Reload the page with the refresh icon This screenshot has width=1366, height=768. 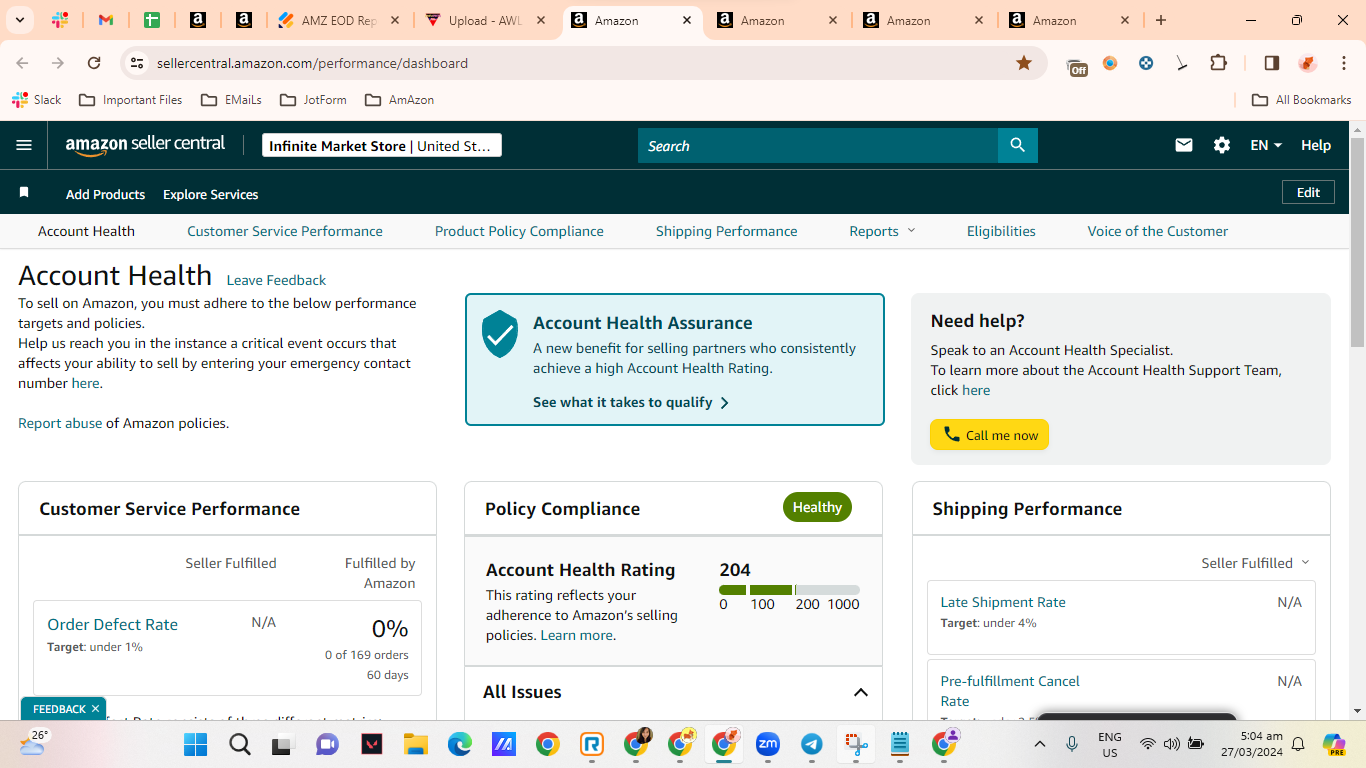94,63
